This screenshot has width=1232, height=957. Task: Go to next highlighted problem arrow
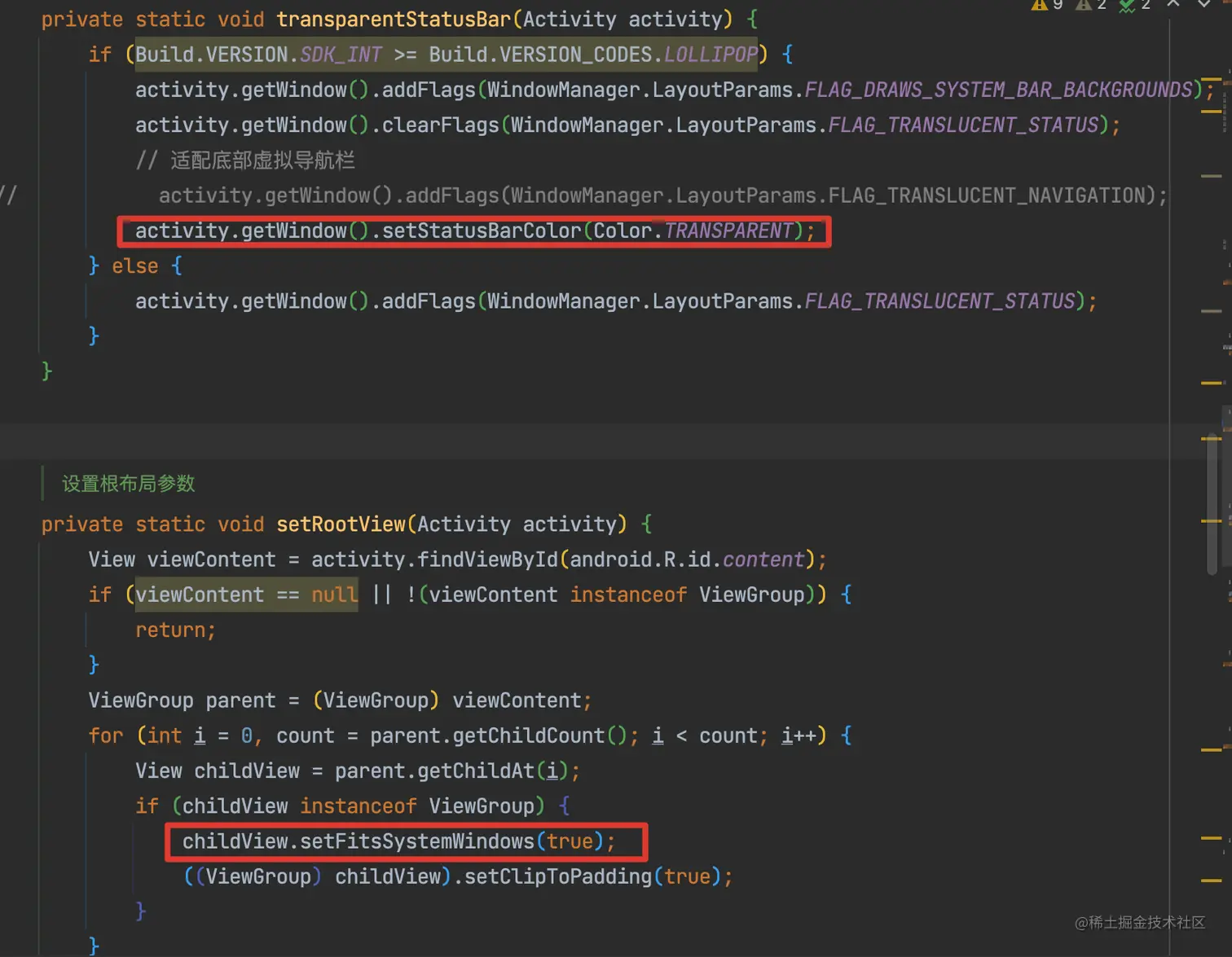click(1203, 4)
